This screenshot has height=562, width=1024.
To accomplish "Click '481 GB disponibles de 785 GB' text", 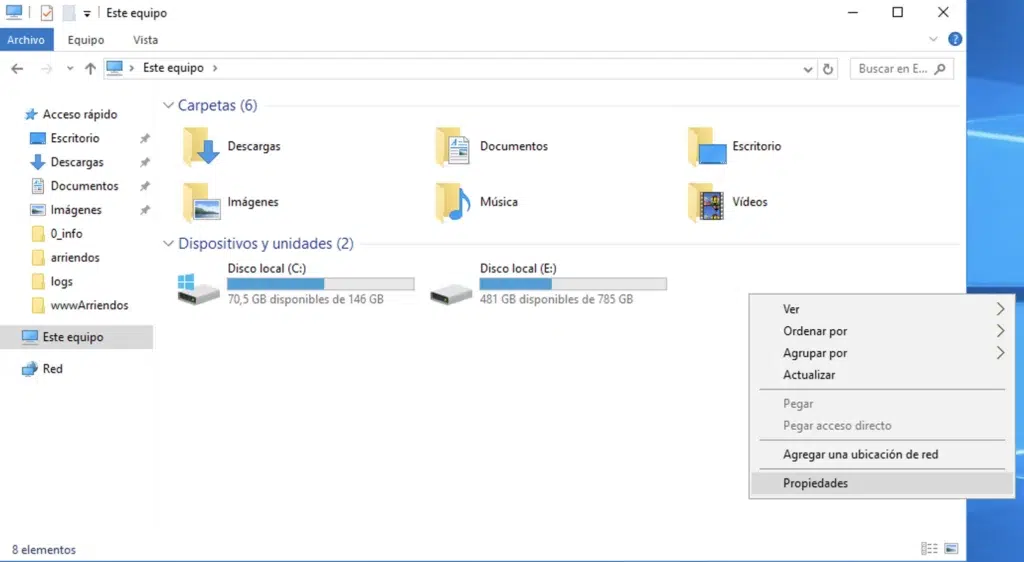I will coord(556,300).
